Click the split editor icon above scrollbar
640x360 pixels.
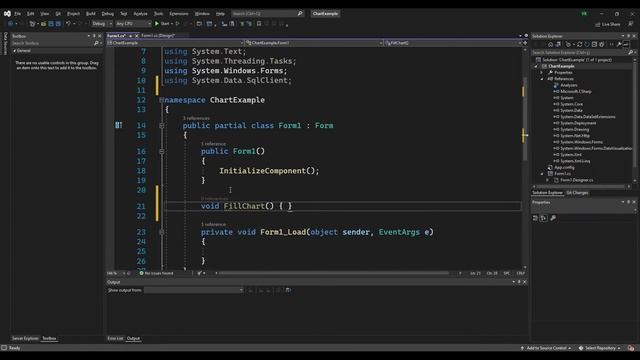coord(525,43)
